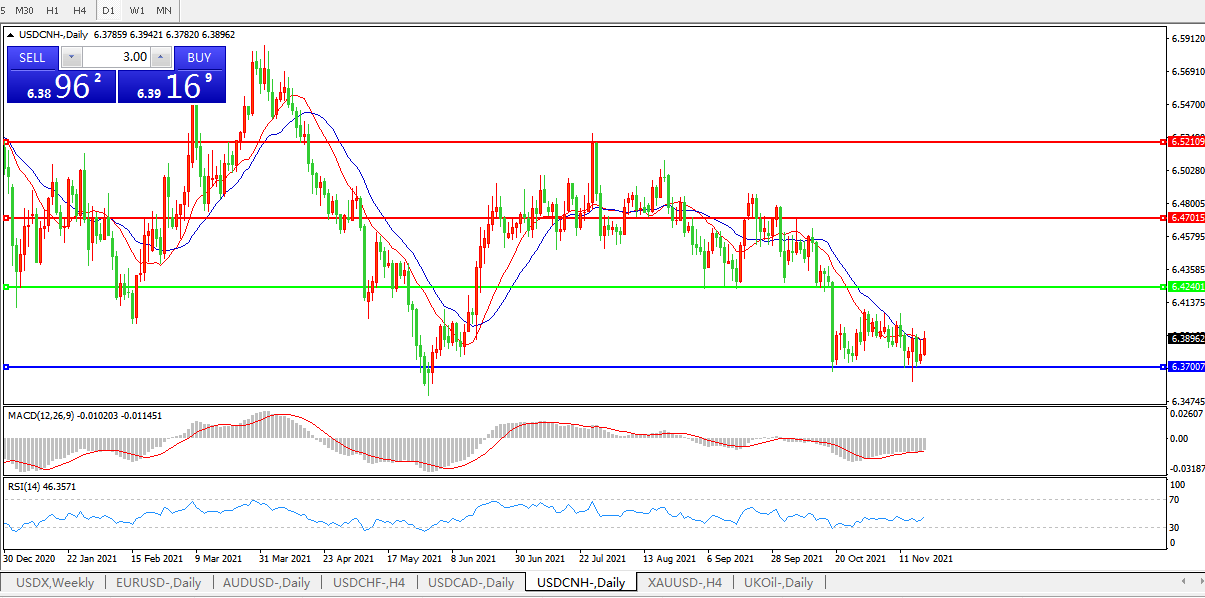Increase lot volume with up arrow
The width and height of the screenshot is (1205, 598).
[x=160, y=58]
